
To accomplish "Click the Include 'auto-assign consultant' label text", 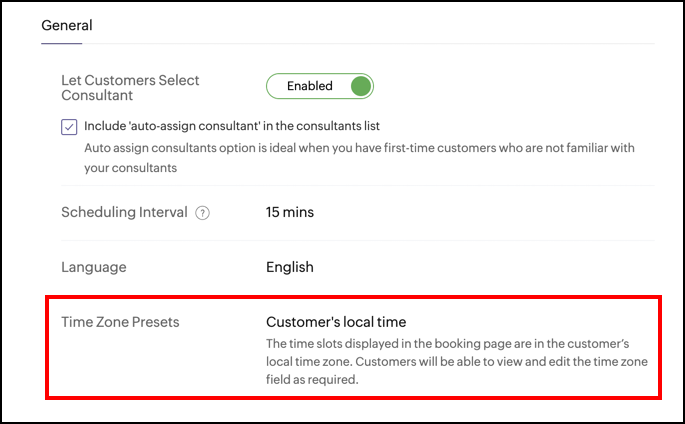I will [x=232, y=126].
